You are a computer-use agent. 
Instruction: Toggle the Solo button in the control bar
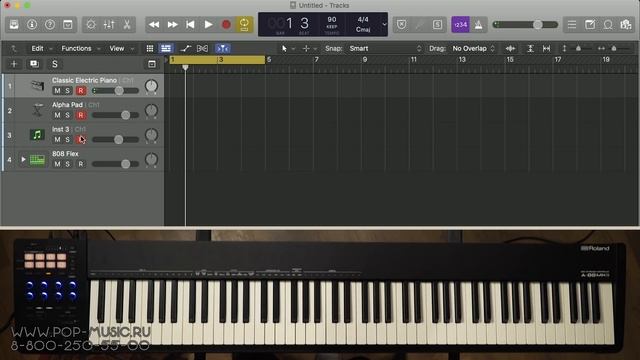(x=437, y=24)
